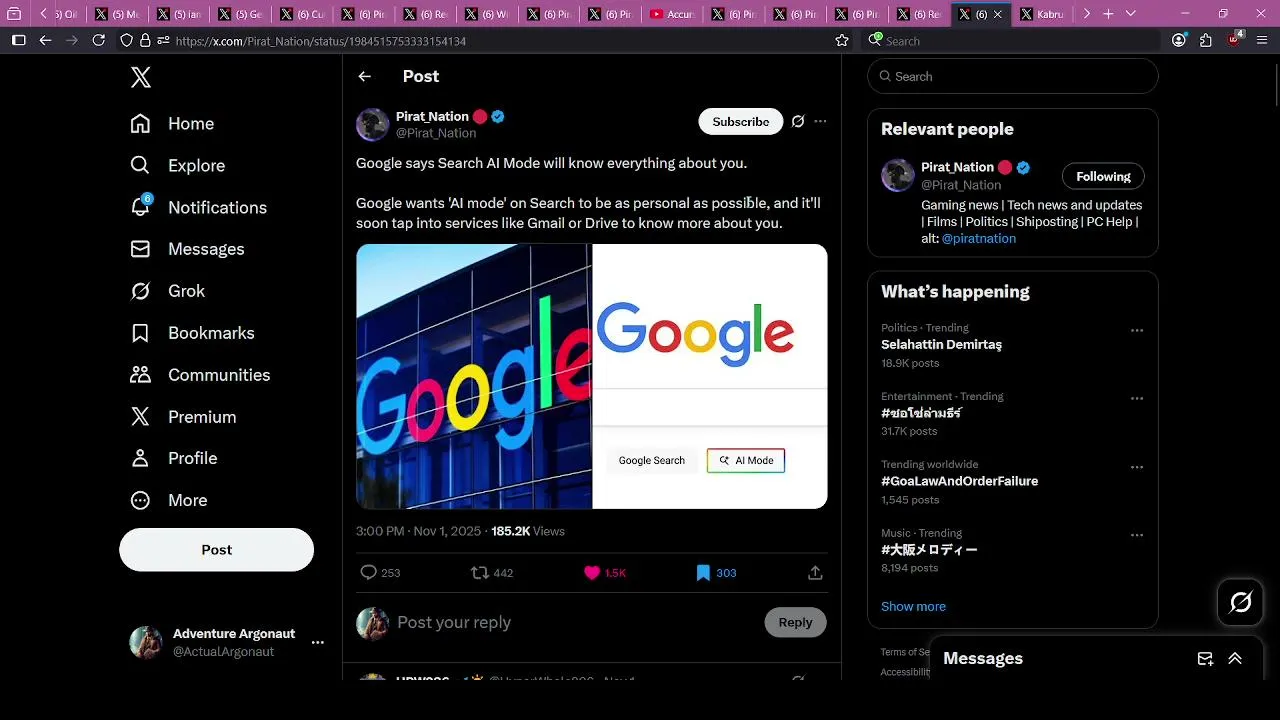Click the Following button for Pirat_Nation
This screenshot has height=720, width=1280.
pyautogui.click(x=1103, y=177)
